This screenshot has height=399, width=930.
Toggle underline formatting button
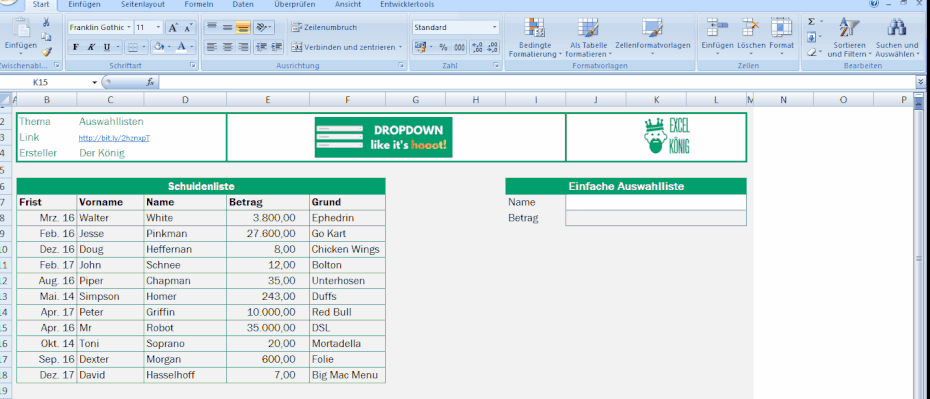pyautogui.click(x=107, y=47)
